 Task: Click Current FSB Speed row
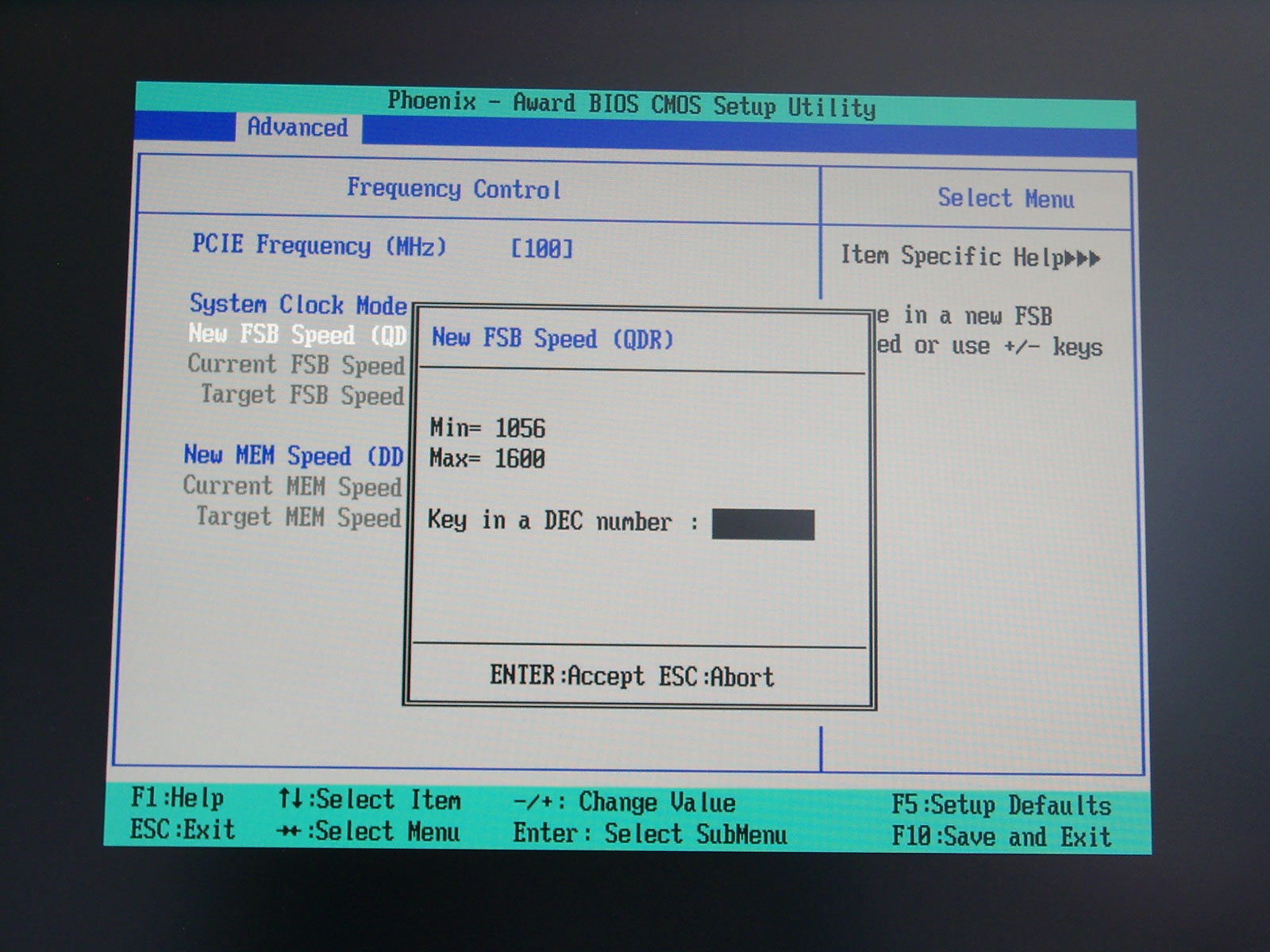[296, 364]
